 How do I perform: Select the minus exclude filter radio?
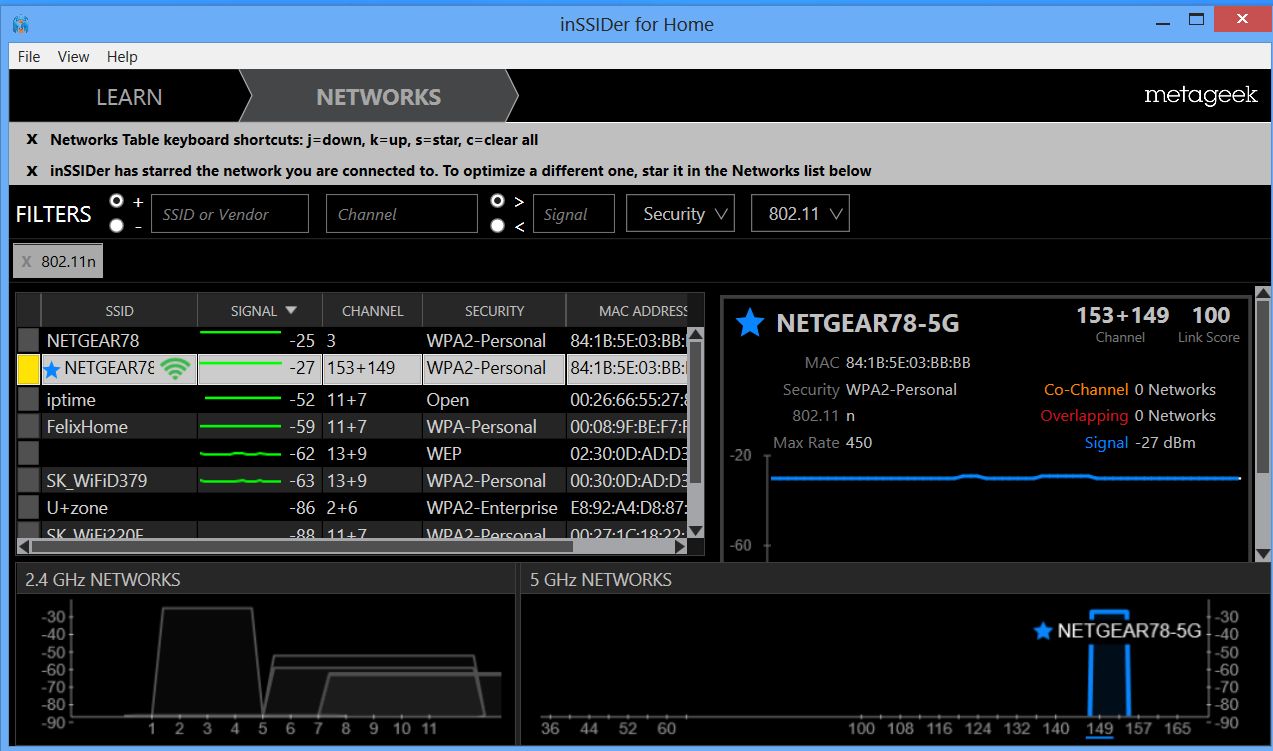(x=117, y=226)
